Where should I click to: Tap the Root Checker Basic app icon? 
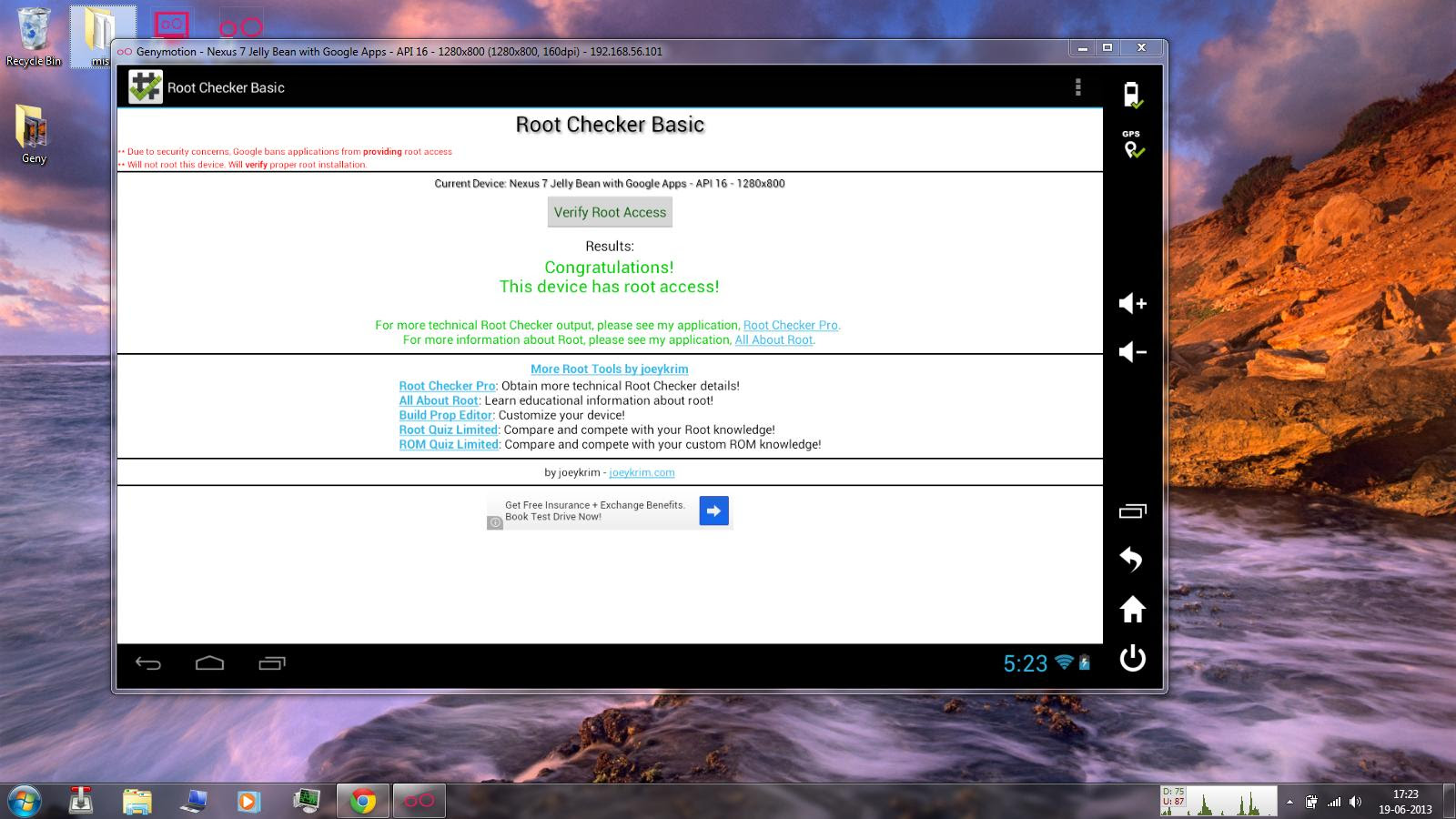coord(145,87)
